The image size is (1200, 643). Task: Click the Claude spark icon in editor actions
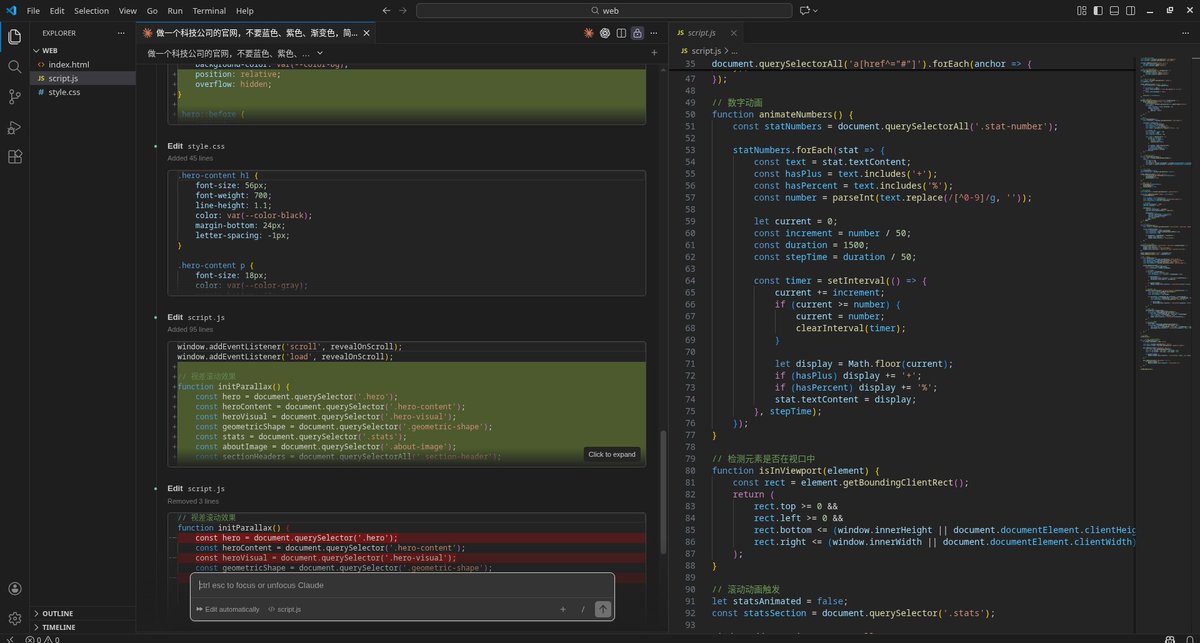(x=589, y=33)
